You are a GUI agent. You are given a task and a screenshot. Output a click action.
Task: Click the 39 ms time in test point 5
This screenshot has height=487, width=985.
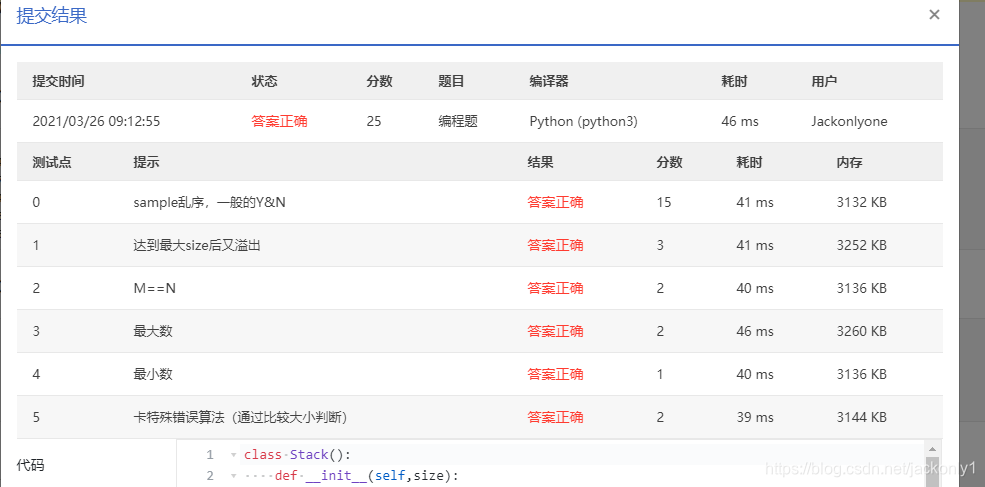coord(754,417)
